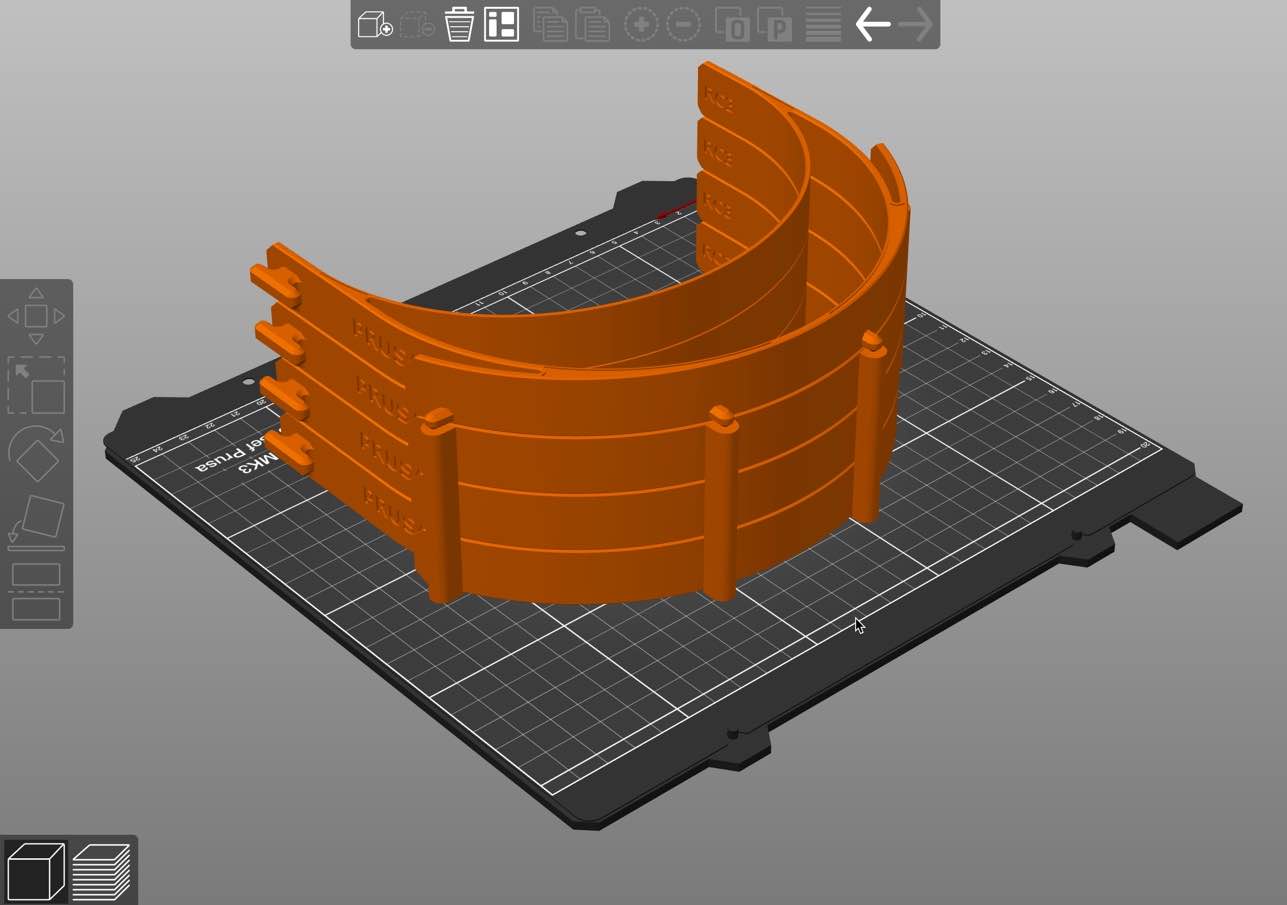Switch to the 3D editor view
This screenshot has height=905, width=1287.
tap(35, 871)
